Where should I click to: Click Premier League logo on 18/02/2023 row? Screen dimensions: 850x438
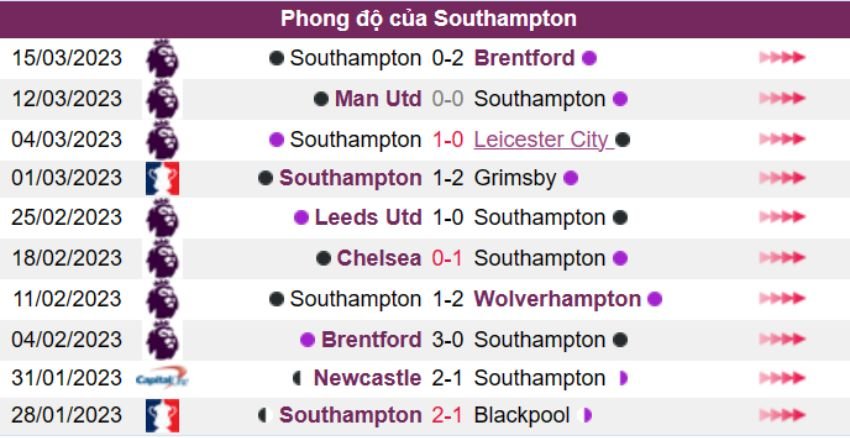click(162, 258)
